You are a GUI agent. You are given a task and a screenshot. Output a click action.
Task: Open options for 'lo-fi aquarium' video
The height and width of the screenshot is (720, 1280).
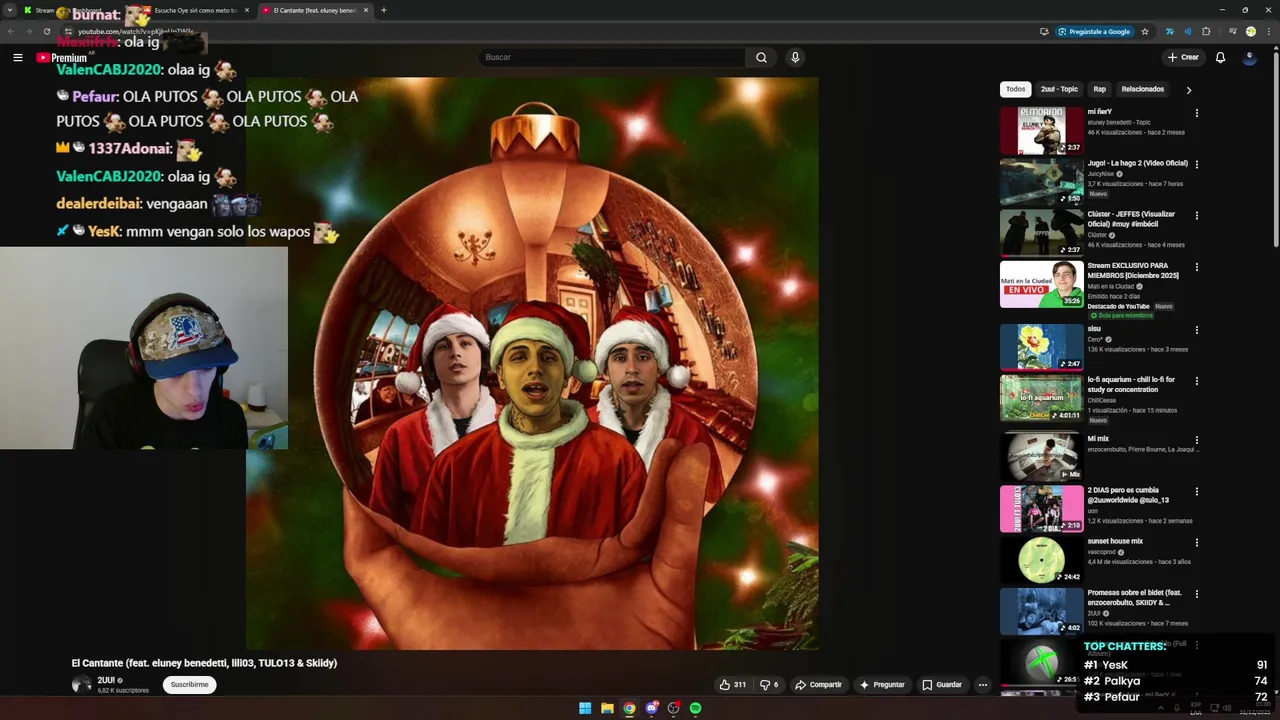click(1196, 381)
